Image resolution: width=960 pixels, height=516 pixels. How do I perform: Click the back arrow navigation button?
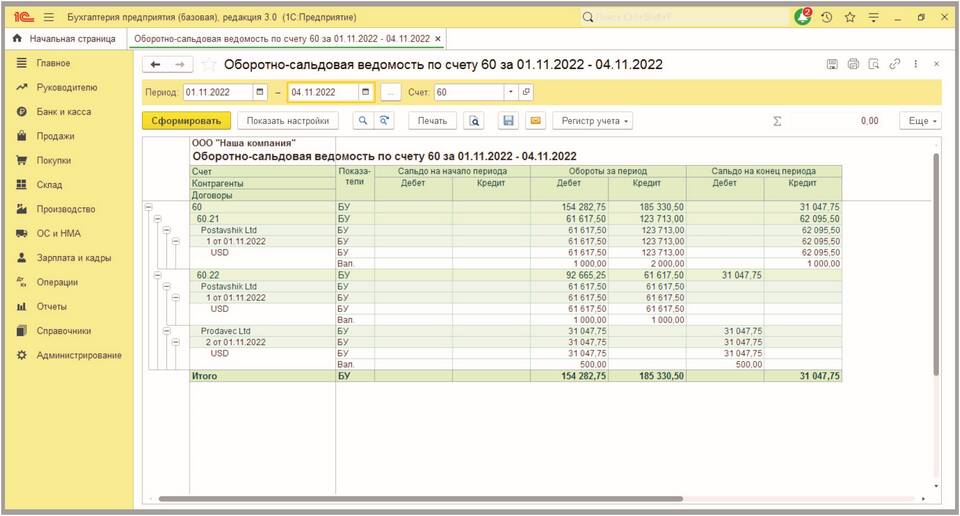[x=155, y=64]
